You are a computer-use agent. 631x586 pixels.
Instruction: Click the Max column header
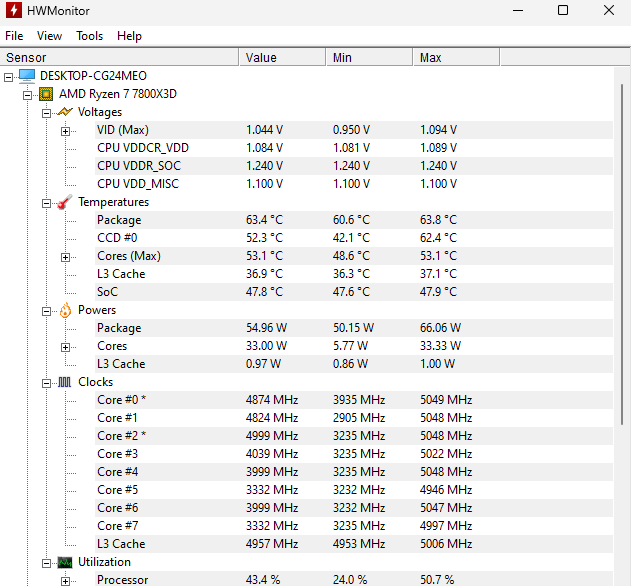[456, 57]
